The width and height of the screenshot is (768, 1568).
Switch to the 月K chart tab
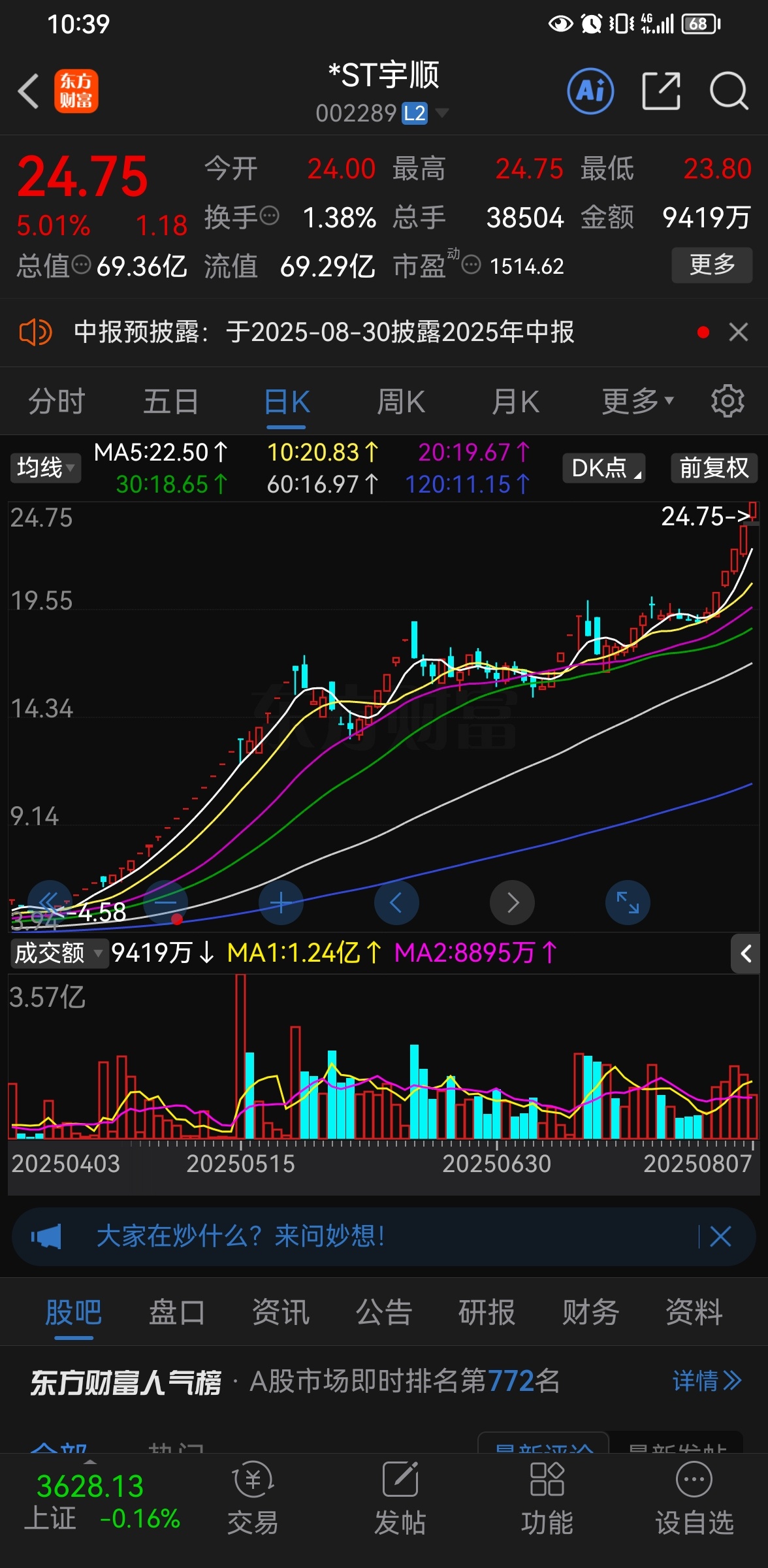pos(516,401)
